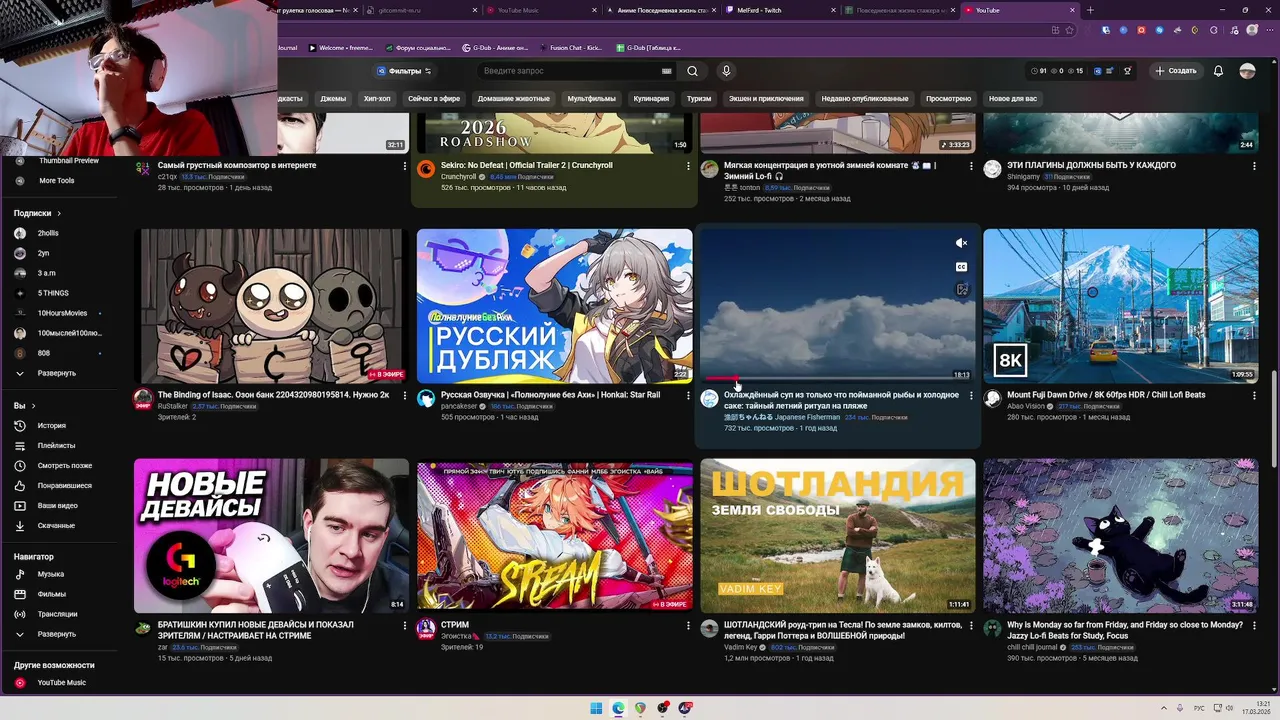Open options menu for БРАТИШКИН video

pos(404,626)
